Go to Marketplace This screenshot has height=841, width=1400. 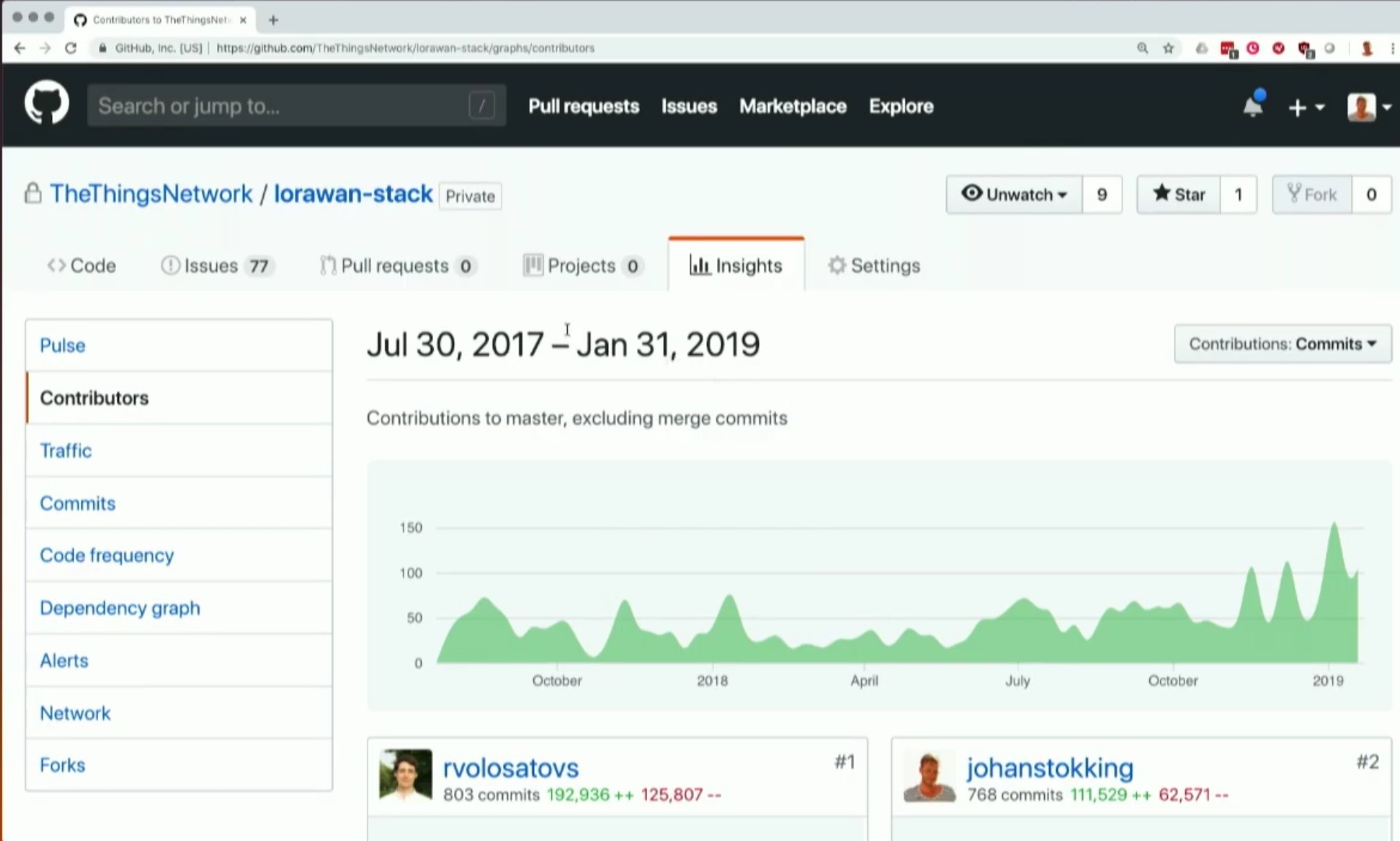[793, 106]
